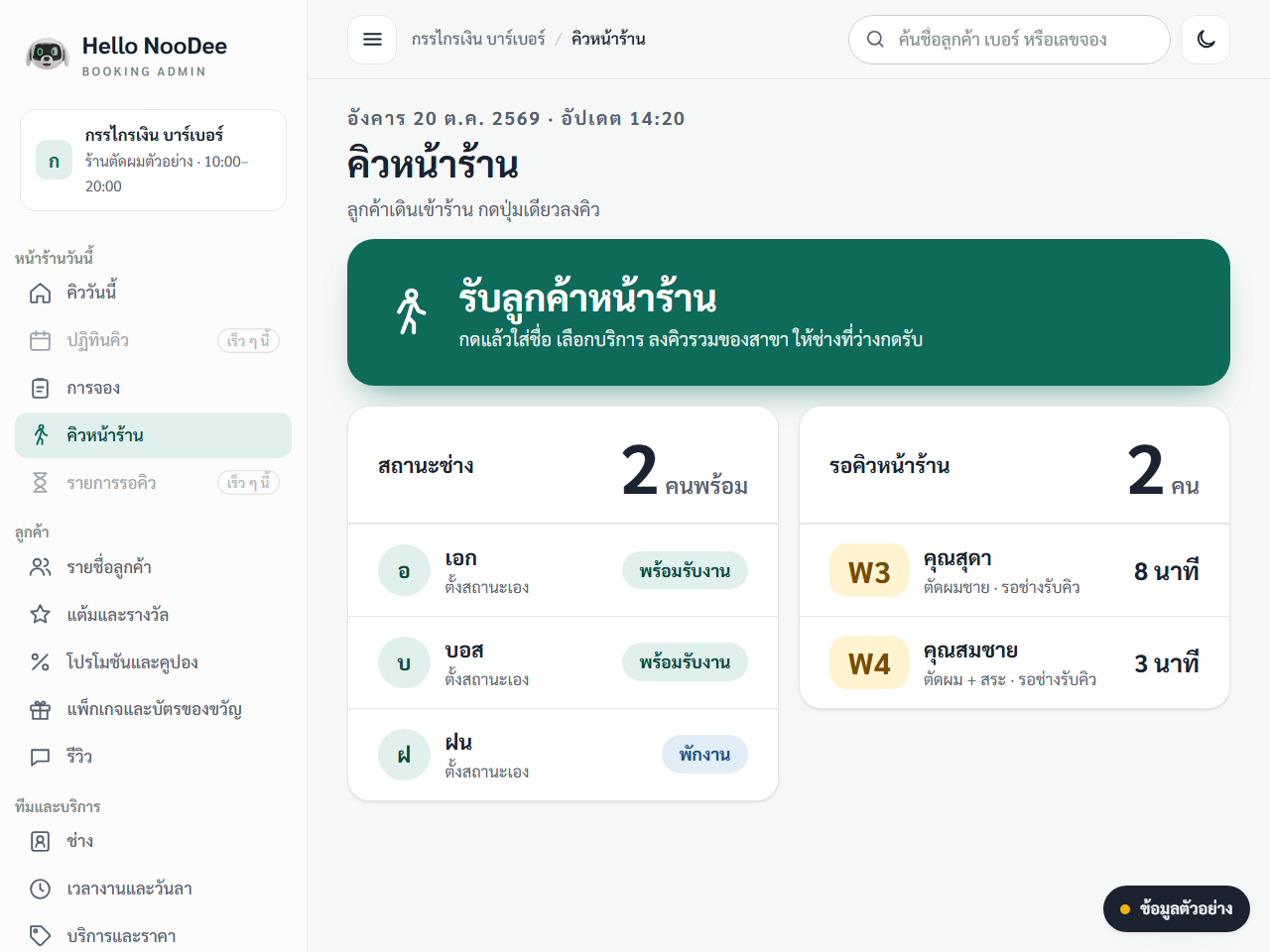
Task: Open รีวิว page
Action: (x=153, y=758)
